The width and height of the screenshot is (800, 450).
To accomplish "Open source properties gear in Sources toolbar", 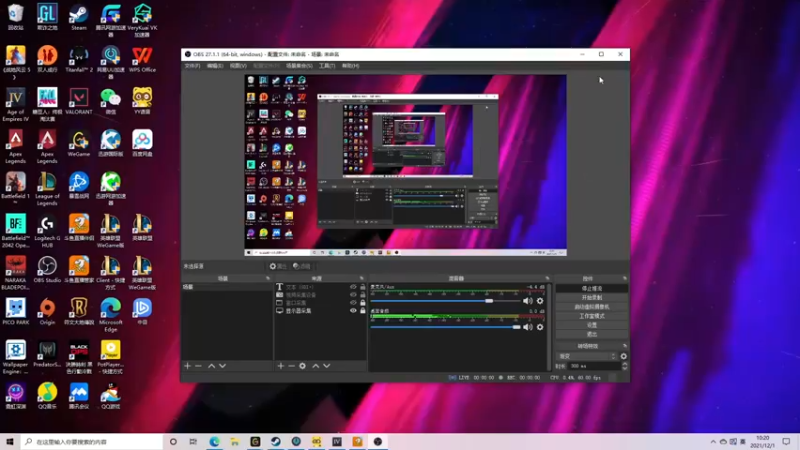I will [x=303, y=366].
